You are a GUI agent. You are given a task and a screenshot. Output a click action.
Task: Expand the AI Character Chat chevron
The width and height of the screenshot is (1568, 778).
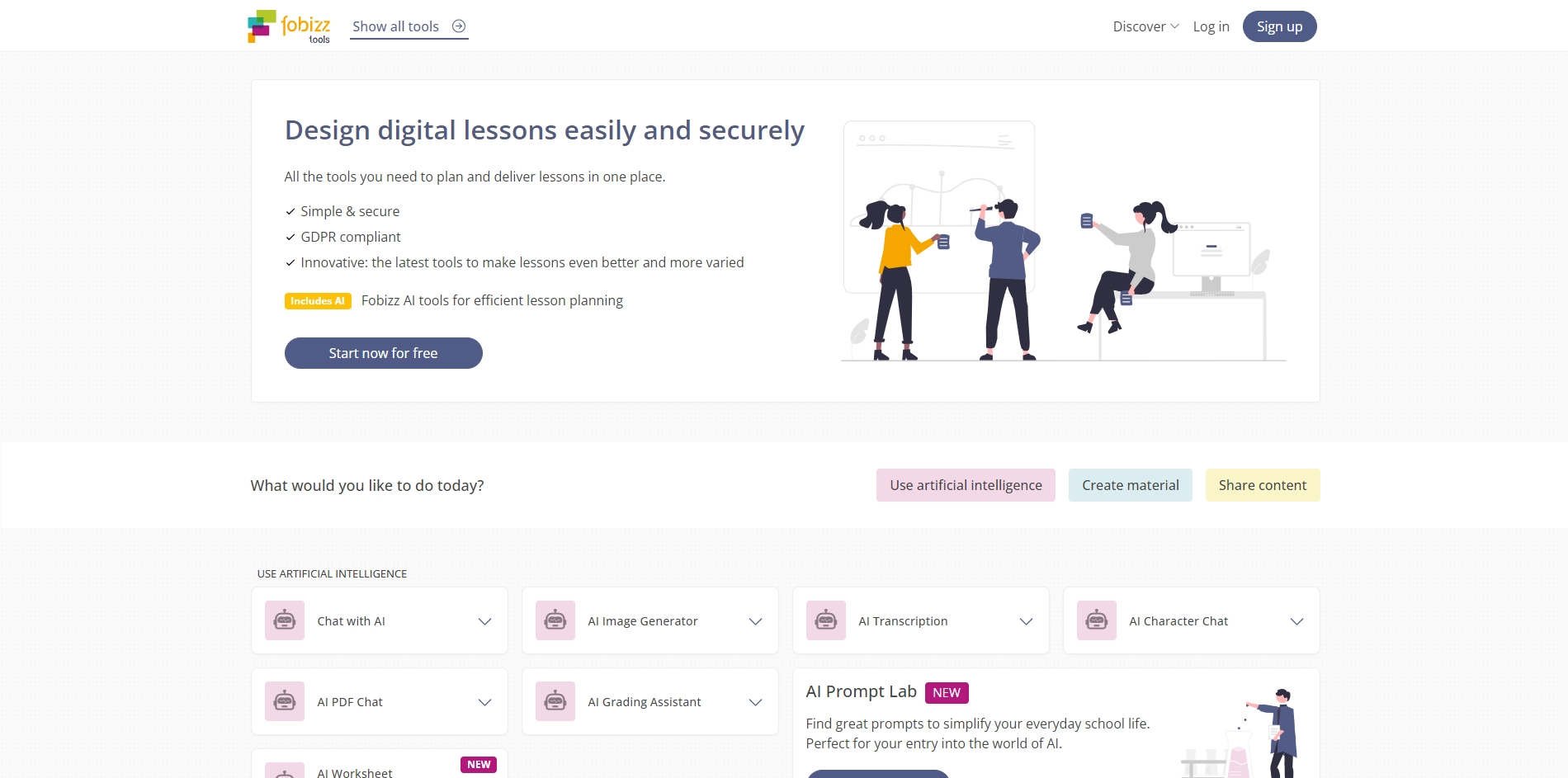[1297, 621]
